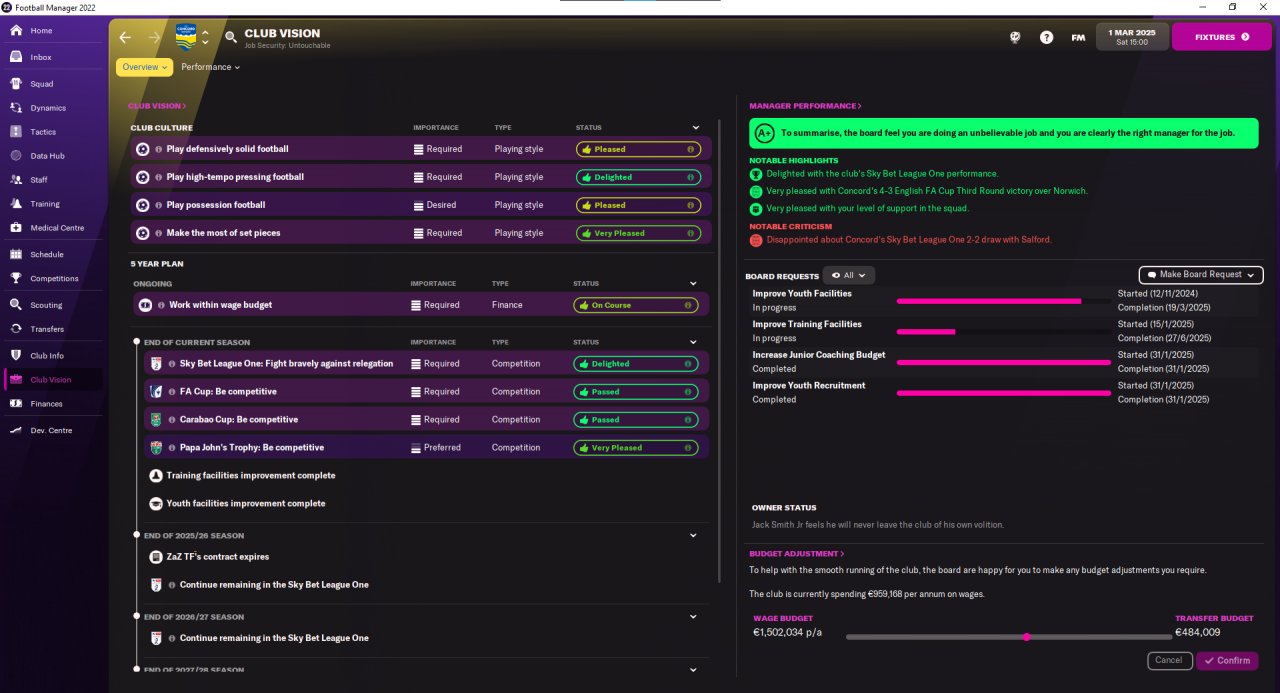Collapse the End of 2026/27 Season chevron
1280x693 pixels.
(694, 616)
